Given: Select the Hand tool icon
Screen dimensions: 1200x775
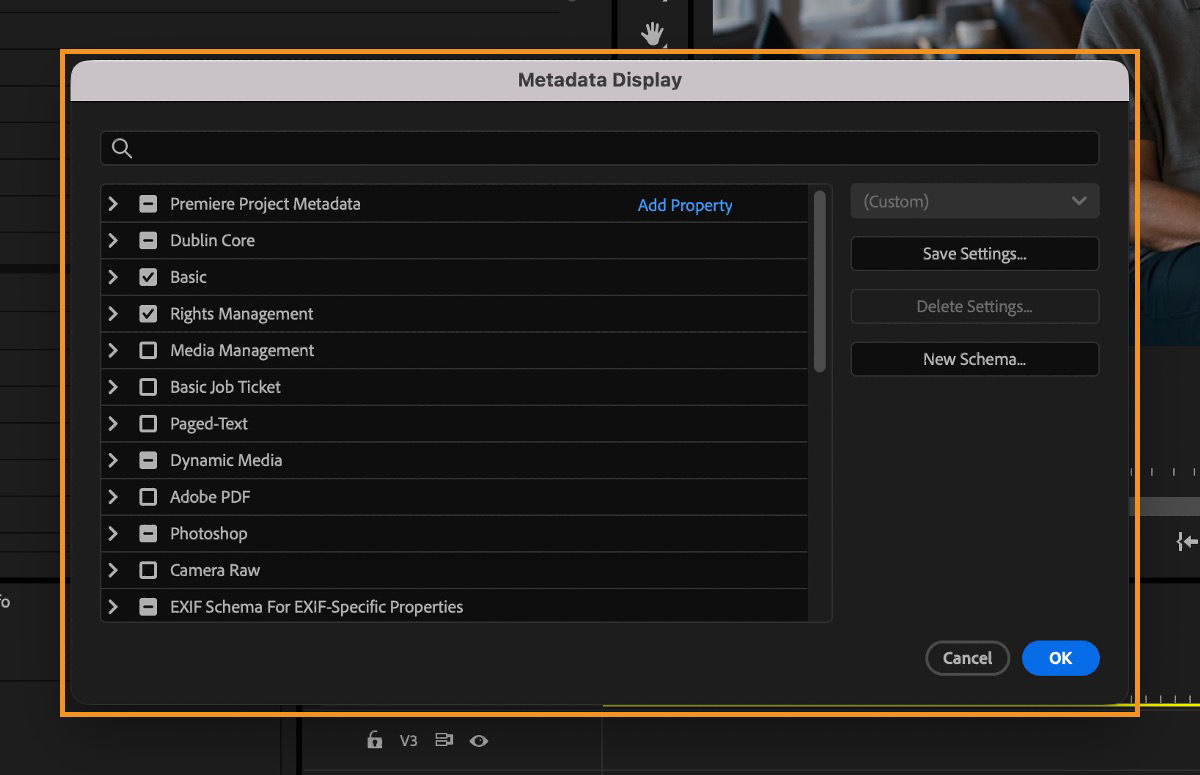Looking at the screenshot, I should pos(652,33).
